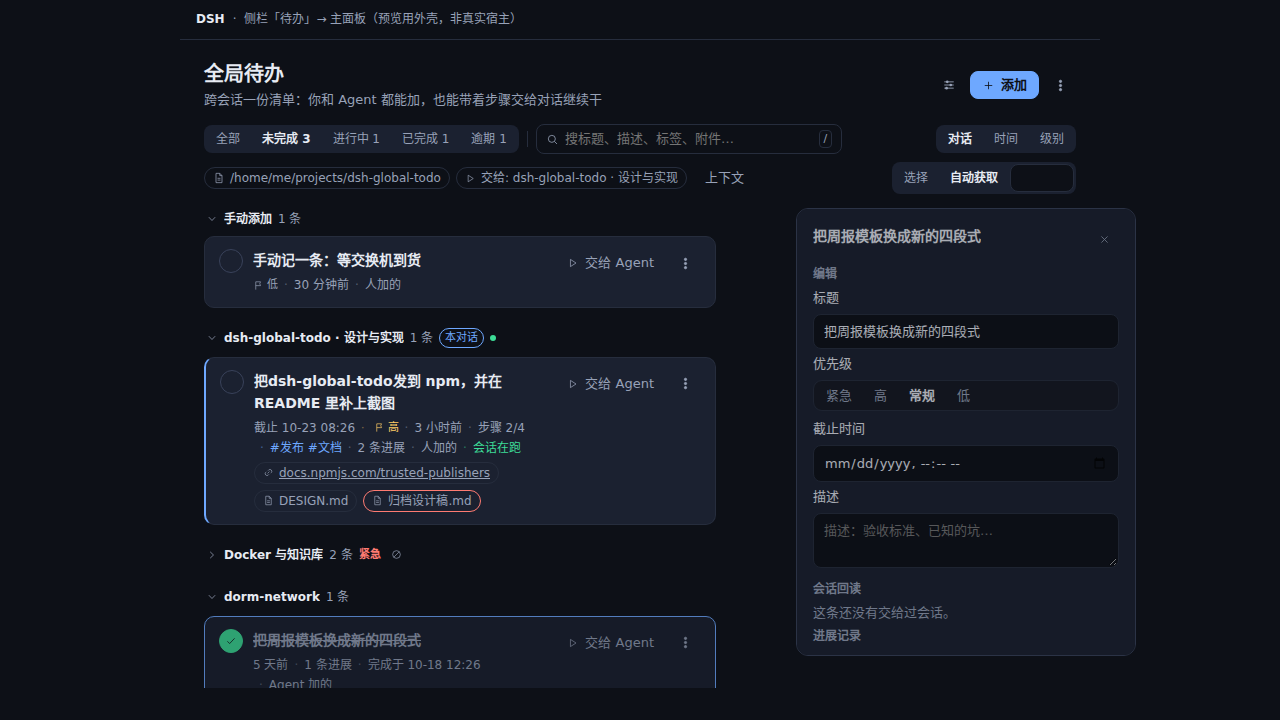Switch context mode to 选择
The image size is (1280, 720).
pos(916,178)
